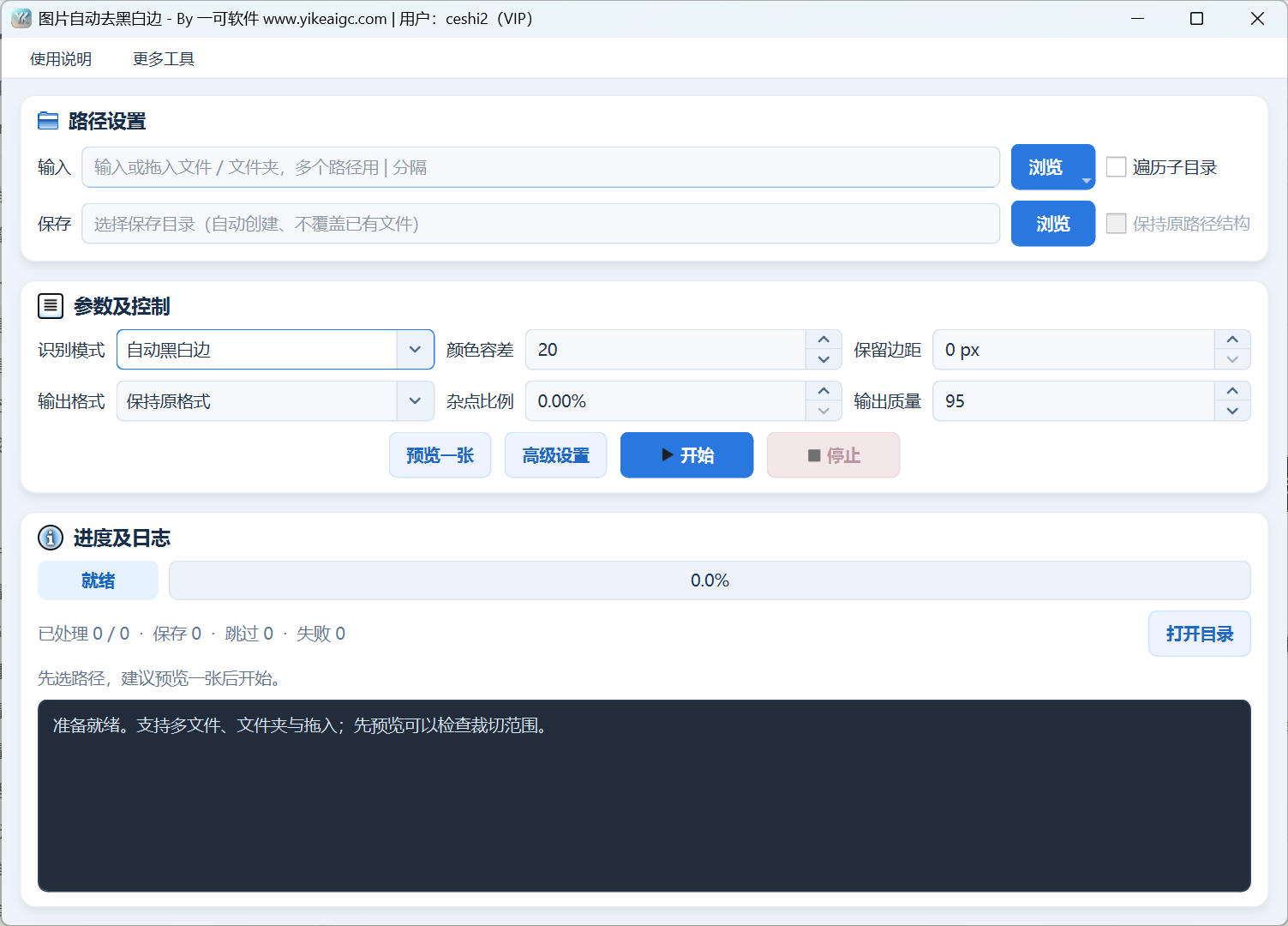Increase 保留边距 with the up arrow
Viewport: 1288px width, 926px height.
pyautogui.click(x=1232, y=340)
